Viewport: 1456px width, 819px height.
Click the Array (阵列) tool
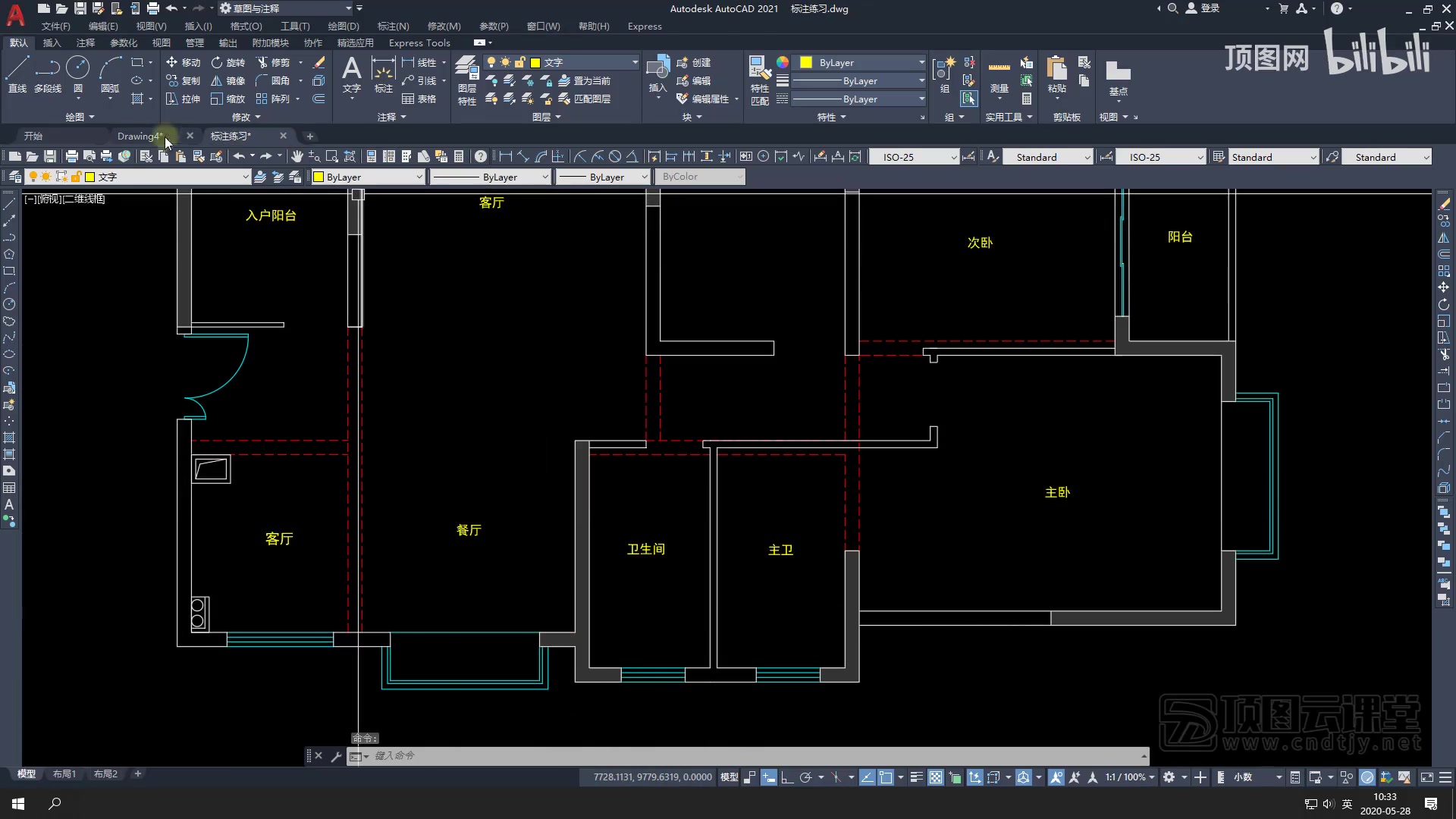[273, 99]
